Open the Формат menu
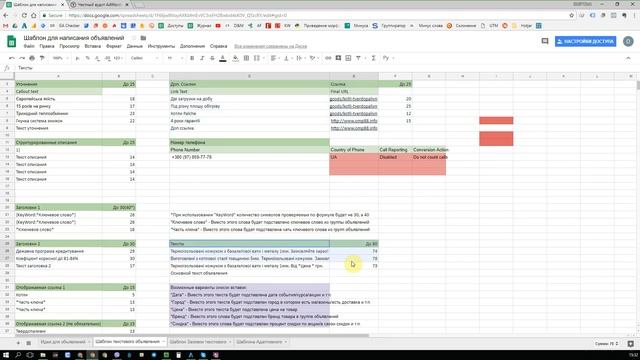 click(114, 46)
